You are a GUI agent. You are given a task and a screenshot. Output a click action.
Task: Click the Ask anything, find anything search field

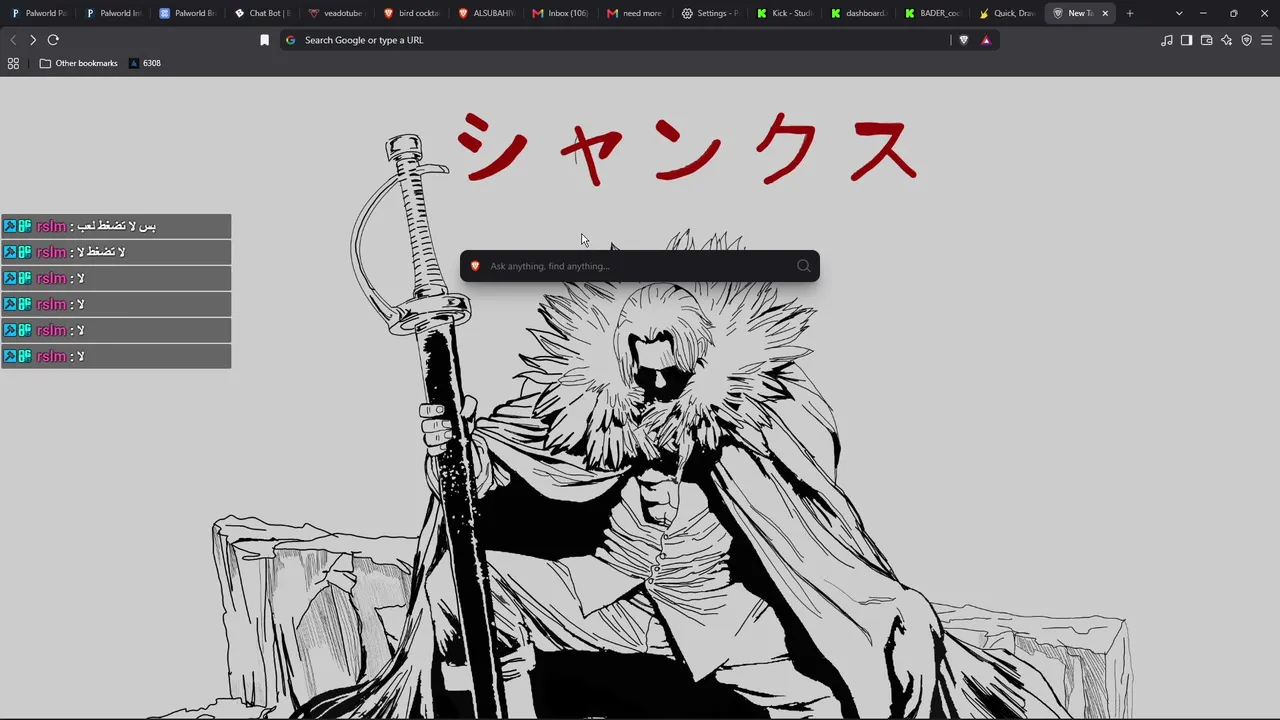click(x=640, y=266)
